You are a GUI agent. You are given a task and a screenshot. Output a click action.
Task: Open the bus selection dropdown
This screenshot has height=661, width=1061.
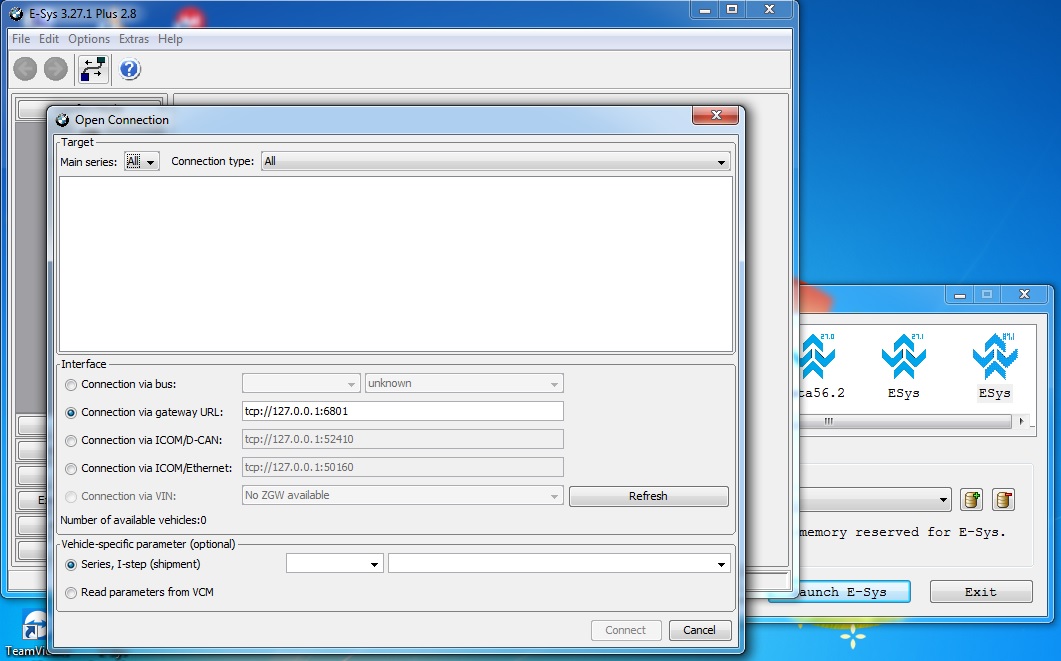tap(301, 384)
